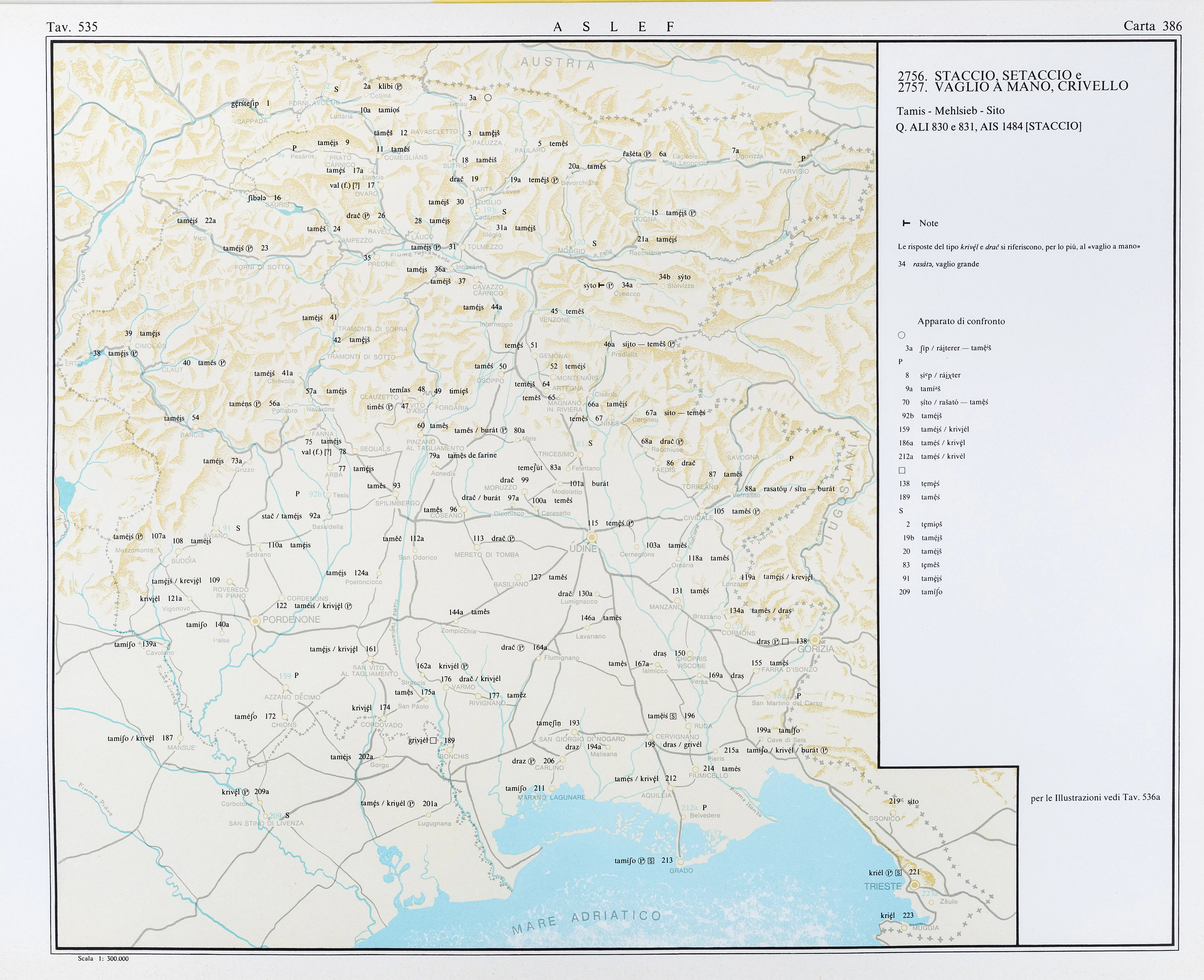The height and width of the screenshot is (980, 1204).
Task: Click the empty square symbol in the legend list
Action: tap(902, 470)
